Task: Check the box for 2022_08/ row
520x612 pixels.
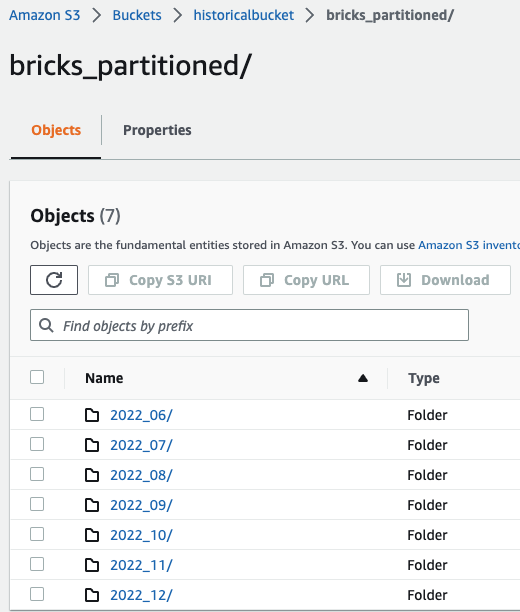Action: (37, 474)
